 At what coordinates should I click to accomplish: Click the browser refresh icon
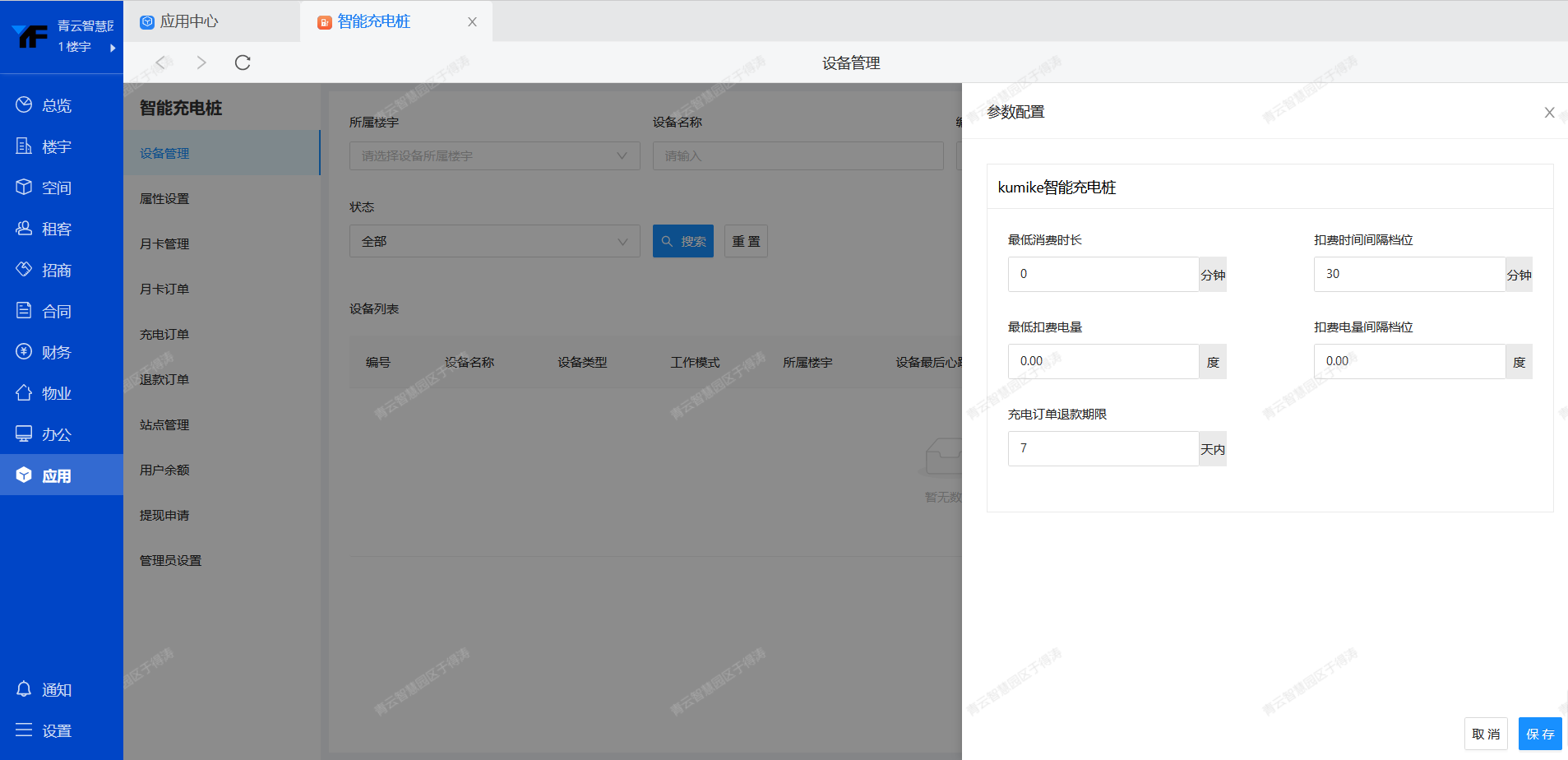[x=243, y=63]
